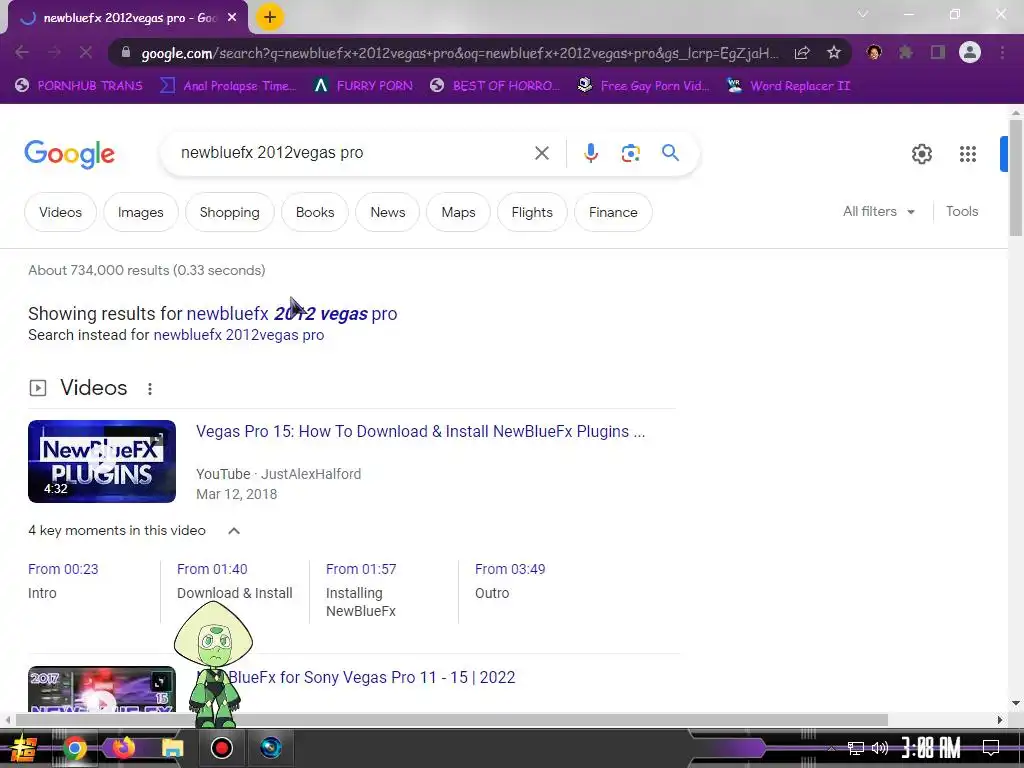Open the Word Replacer II bookmark
This screenshot has height=768, width=1024.
789,86
